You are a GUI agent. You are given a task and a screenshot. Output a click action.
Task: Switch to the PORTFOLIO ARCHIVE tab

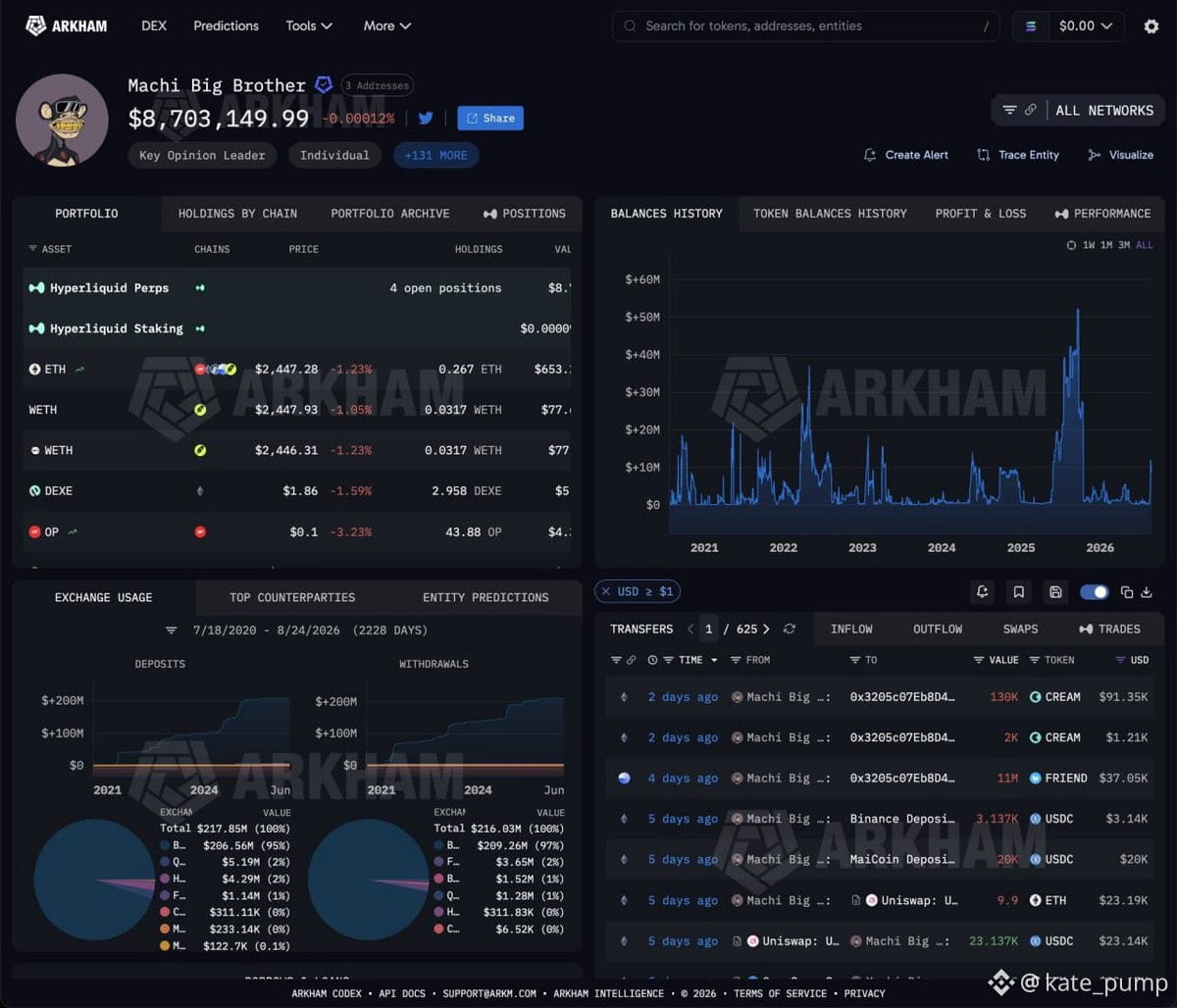click(x=390, y=213)
